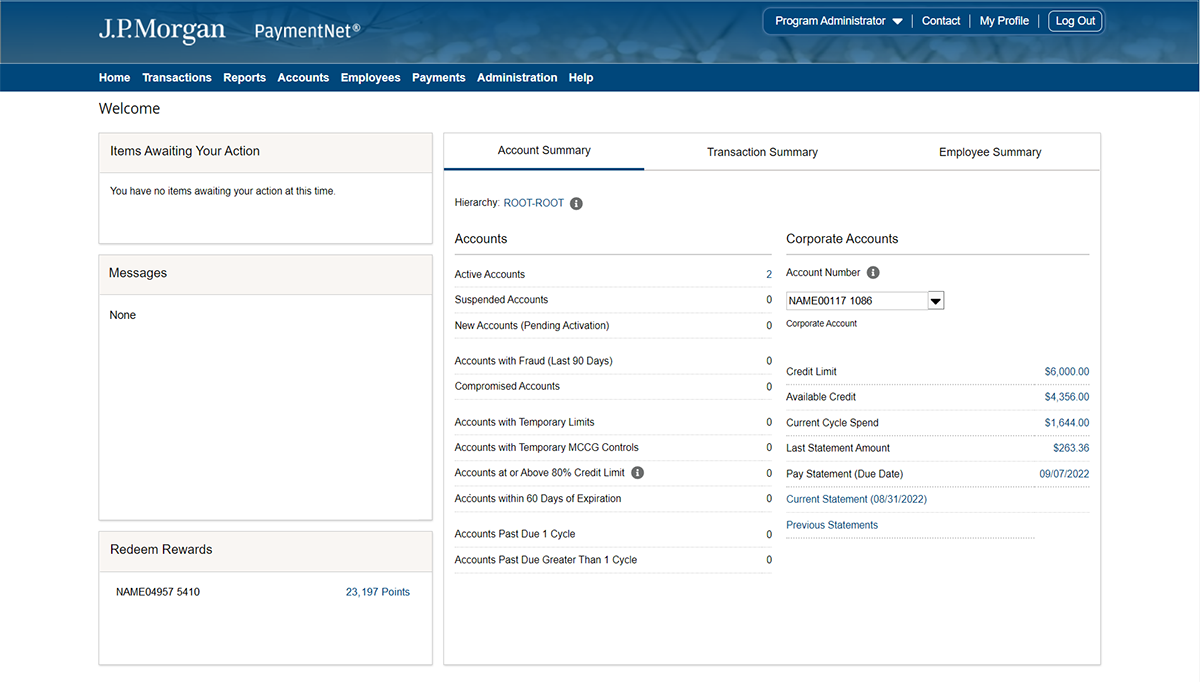View the Previous Statements link
This screenshot has height=682, width=1200.
click(x=832, y=525)
